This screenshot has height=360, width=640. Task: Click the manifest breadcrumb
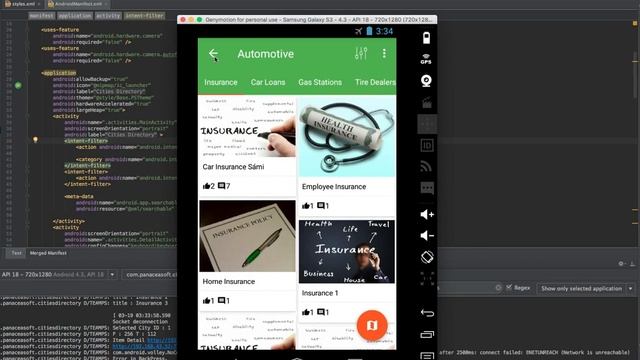[42, 16]
